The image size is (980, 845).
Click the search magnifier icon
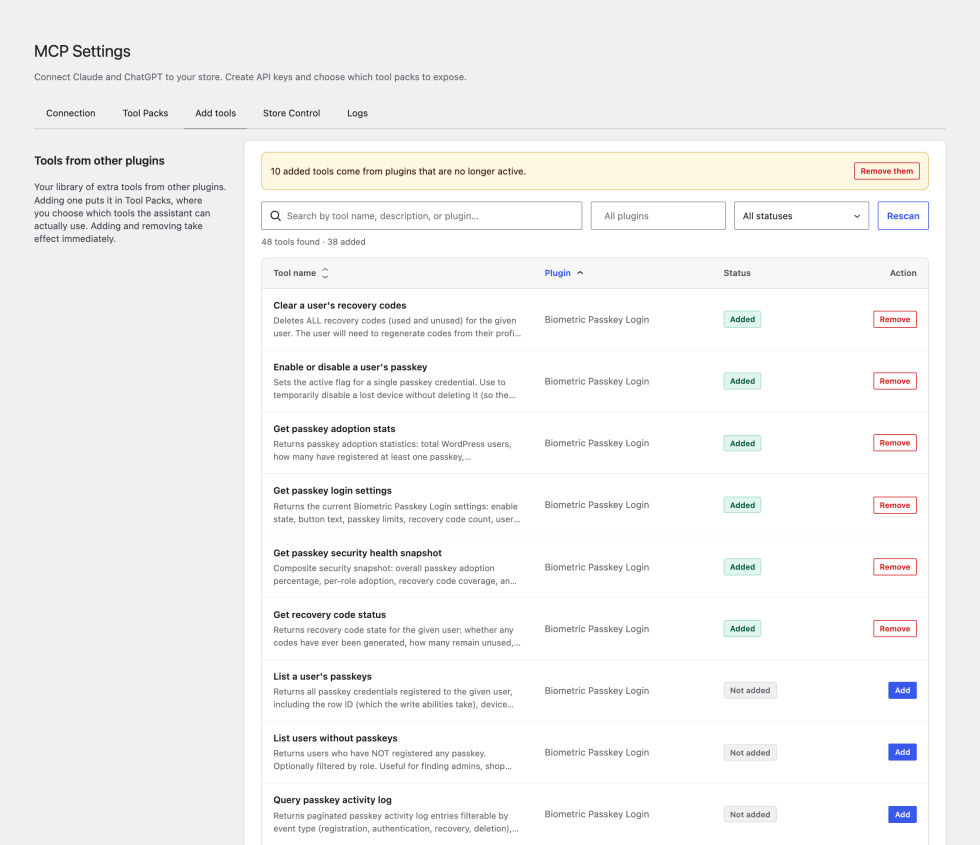(275, 216)
